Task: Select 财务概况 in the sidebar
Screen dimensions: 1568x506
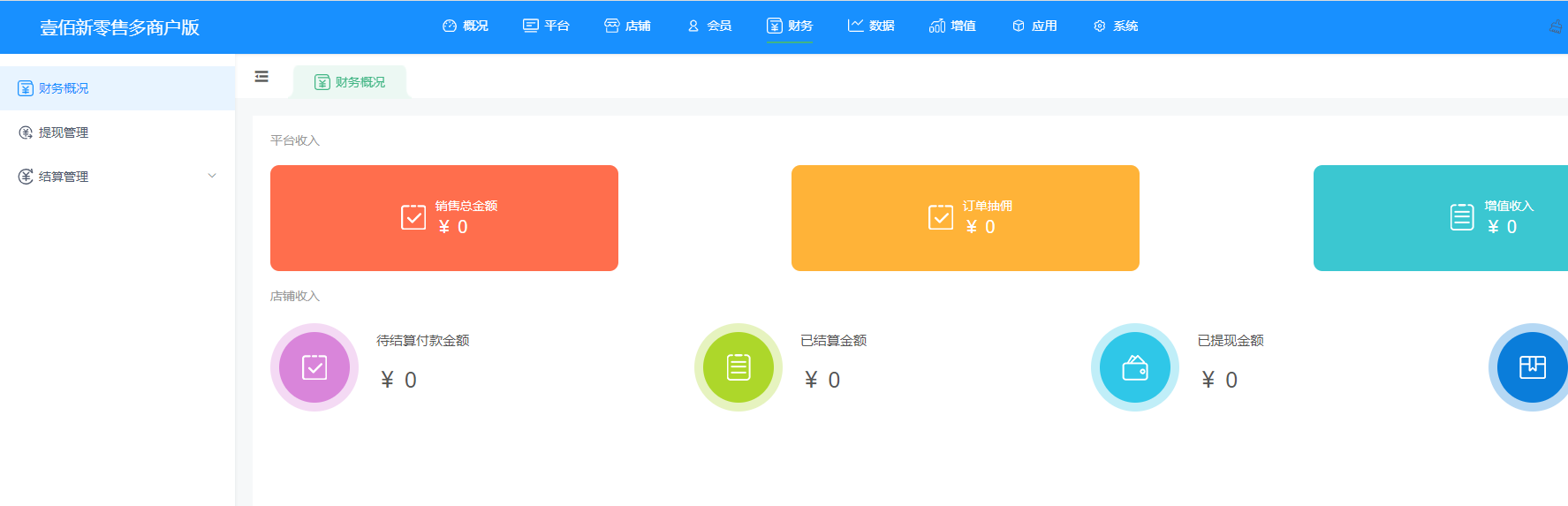Action: [117, 88]
